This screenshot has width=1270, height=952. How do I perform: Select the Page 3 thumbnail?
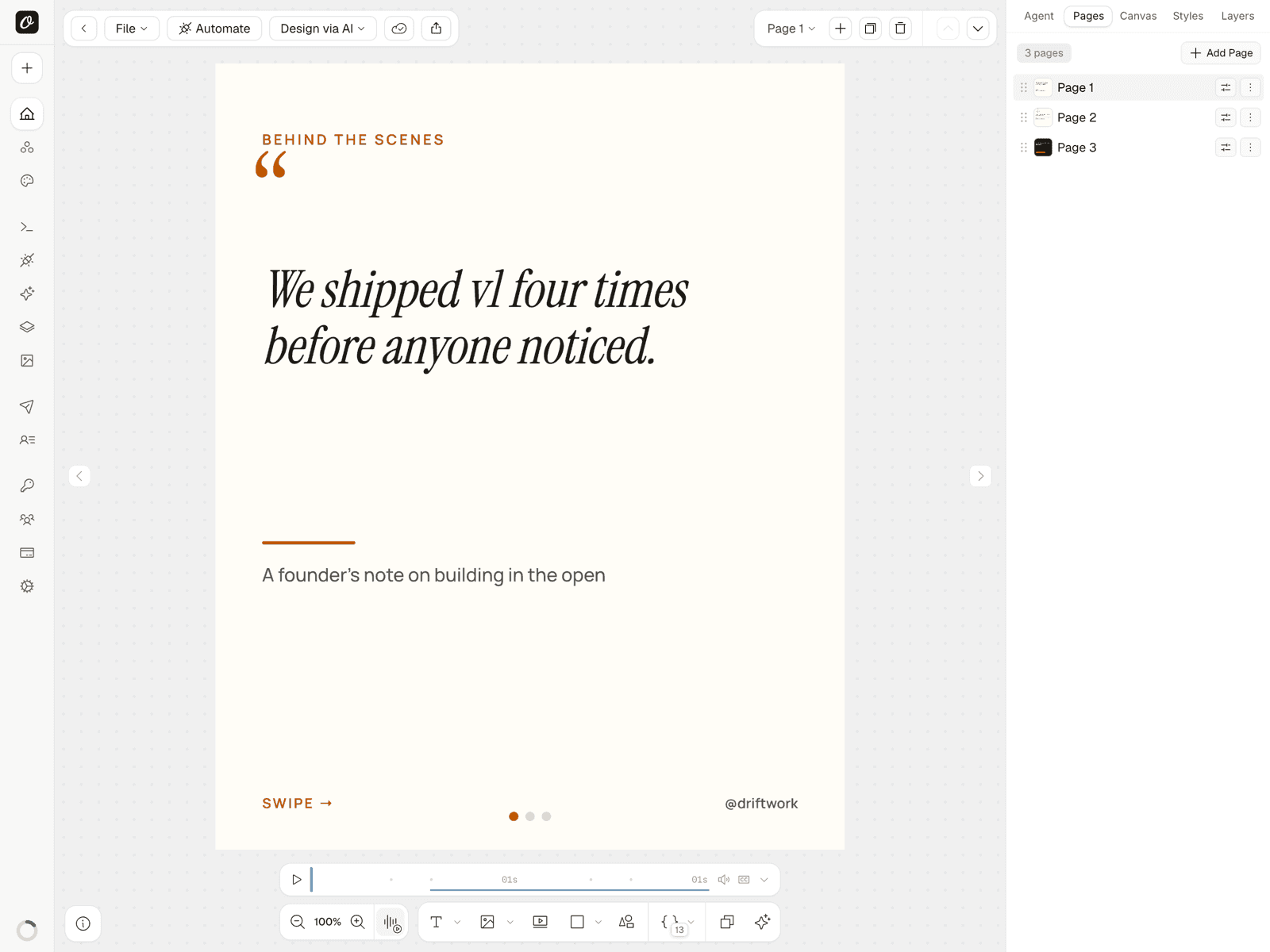(1043, 148)
